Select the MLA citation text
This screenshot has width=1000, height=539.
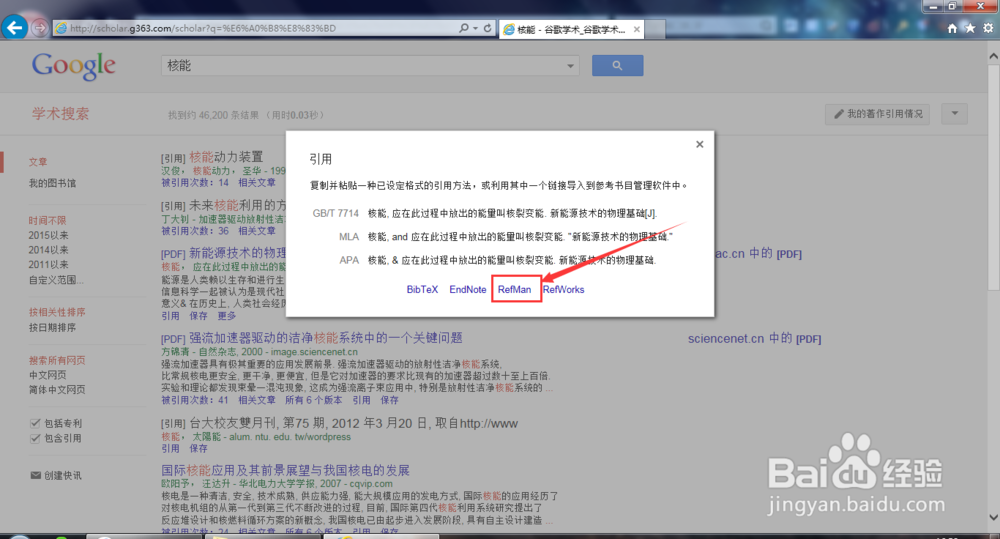(520, 237)
